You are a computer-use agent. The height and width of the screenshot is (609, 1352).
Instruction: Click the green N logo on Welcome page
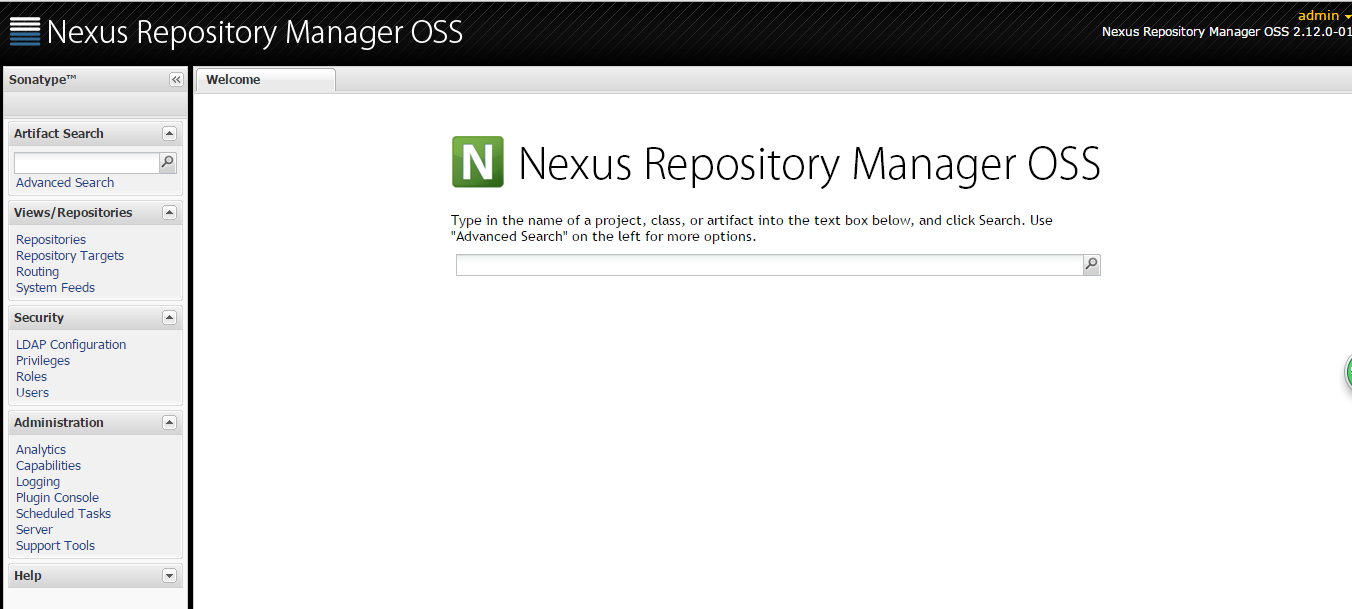click(x=478, y=162)
